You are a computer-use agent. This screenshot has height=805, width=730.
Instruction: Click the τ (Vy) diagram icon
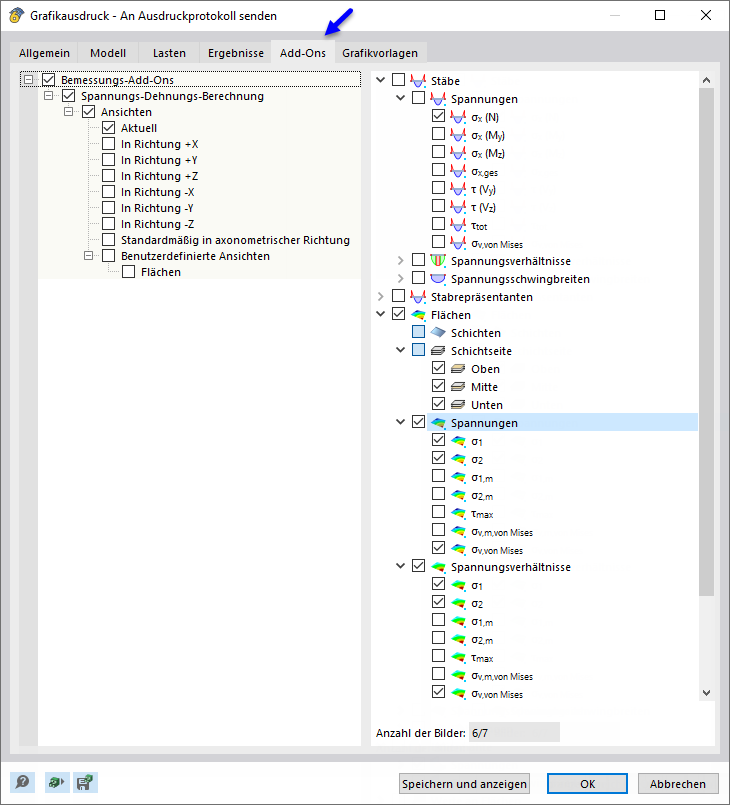458,189
